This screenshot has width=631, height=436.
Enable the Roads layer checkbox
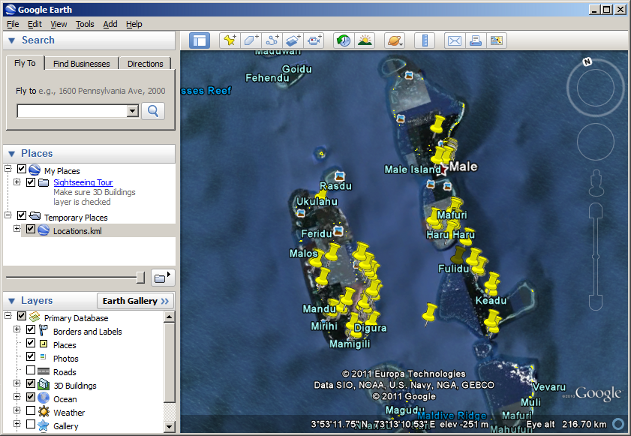click(x=30, y=370)
